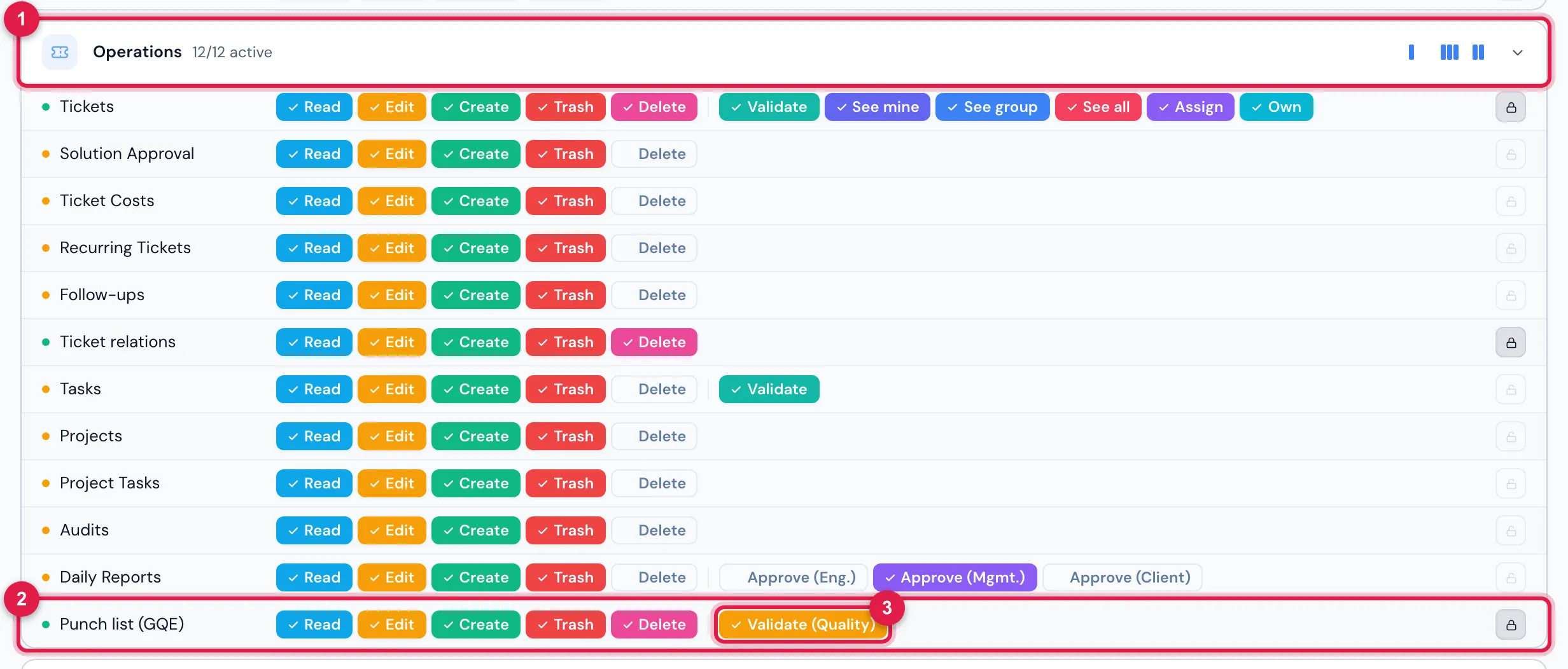Image resolution: width=1568 pixels, height=669 pixels.
Task: Toggle See mine permission for Tickets
Action: click(877, 107)
